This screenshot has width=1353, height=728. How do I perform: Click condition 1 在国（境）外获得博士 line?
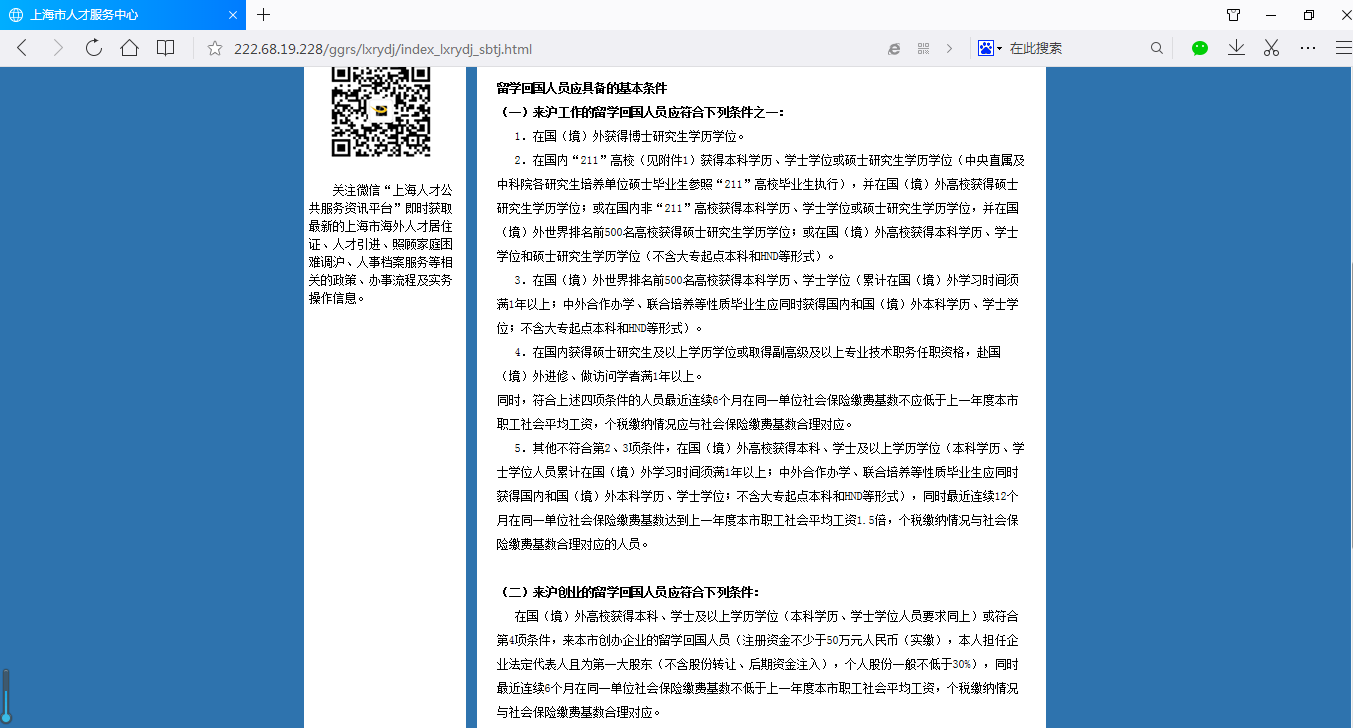(630, 136)
